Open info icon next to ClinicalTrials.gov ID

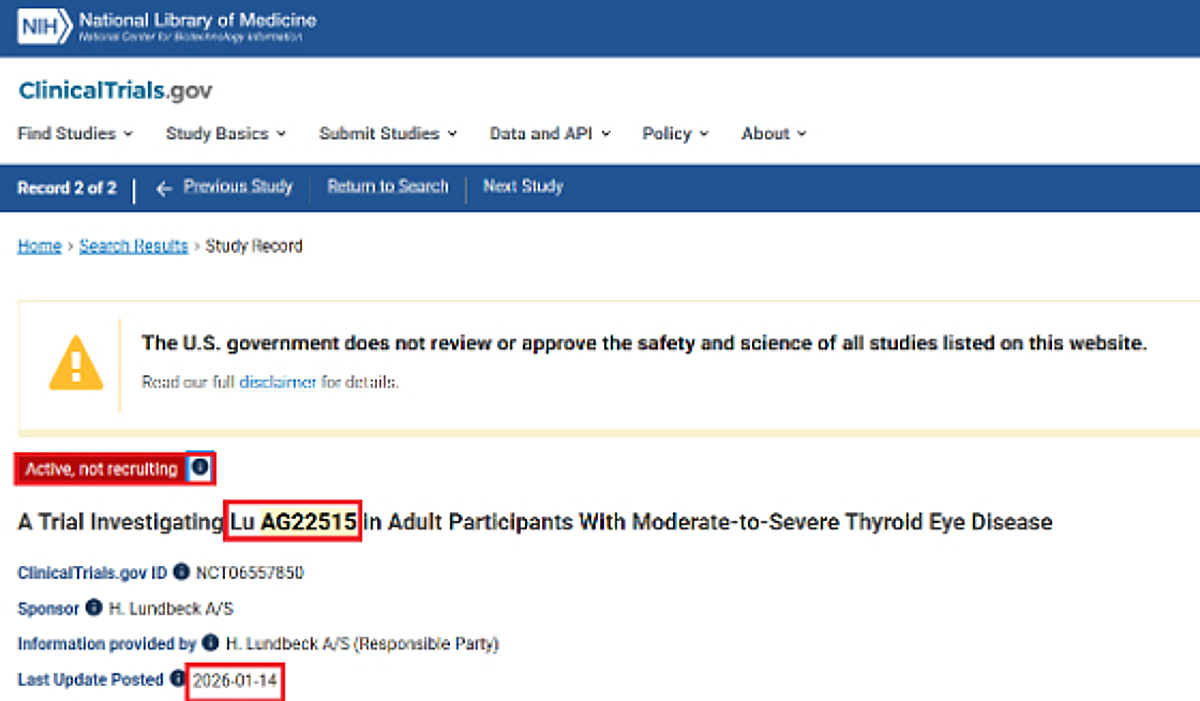[181, 573]
